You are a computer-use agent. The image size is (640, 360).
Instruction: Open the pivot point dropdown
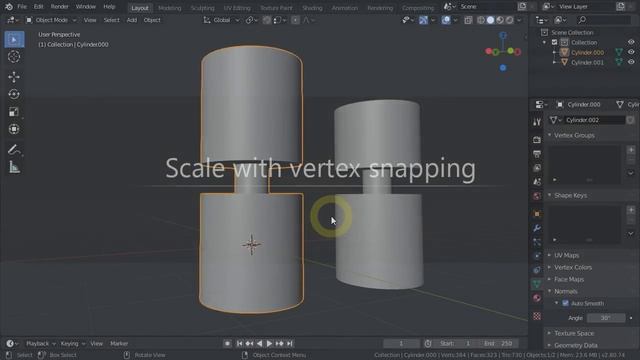point(252,20)
